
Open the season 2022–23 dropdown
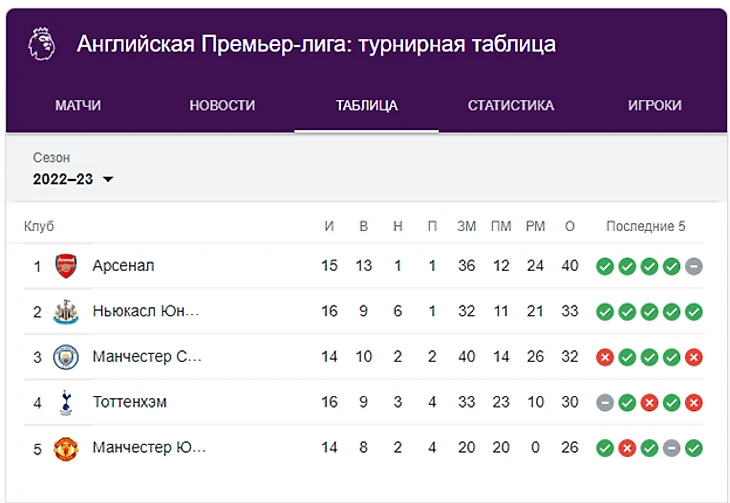[73, 179]
